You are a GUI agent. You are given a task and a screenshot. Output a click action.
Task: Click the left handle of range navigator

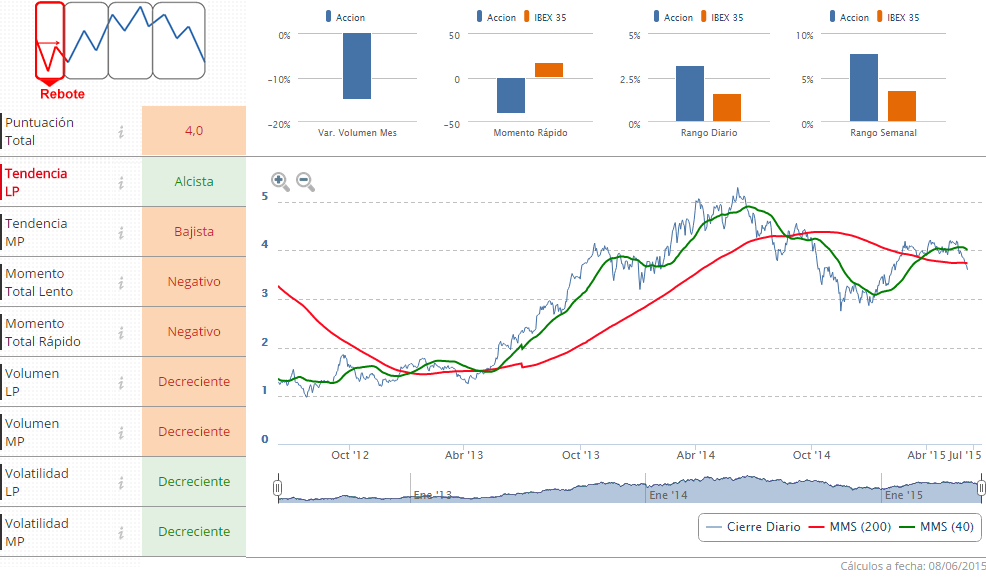point(278,488)
